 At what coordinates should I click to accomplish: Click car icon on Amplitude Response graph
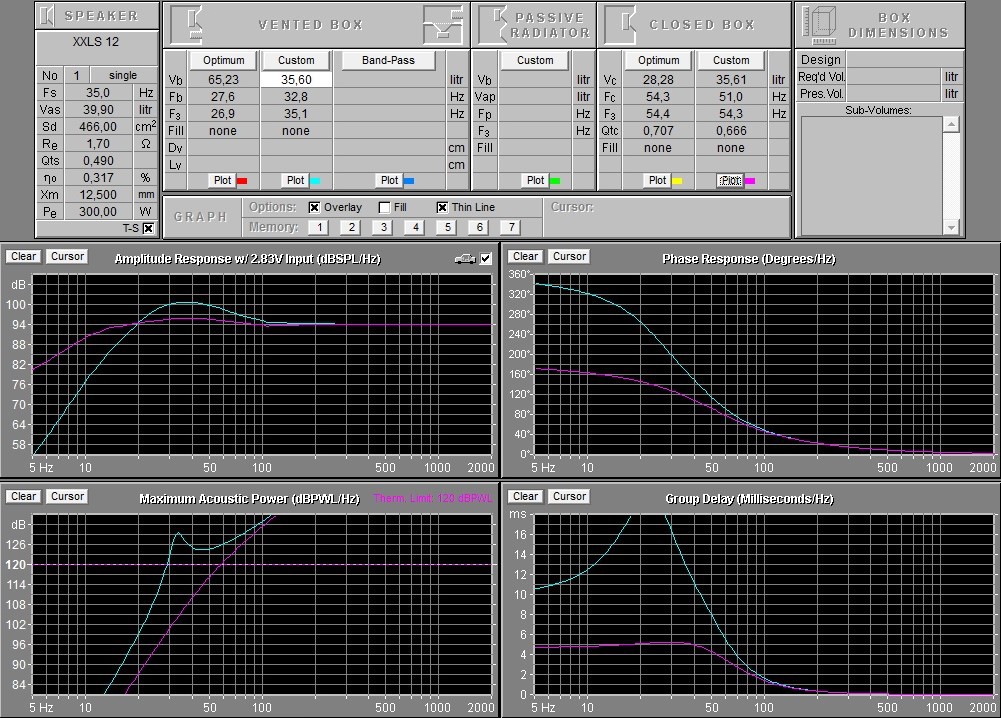pos(465,259)
